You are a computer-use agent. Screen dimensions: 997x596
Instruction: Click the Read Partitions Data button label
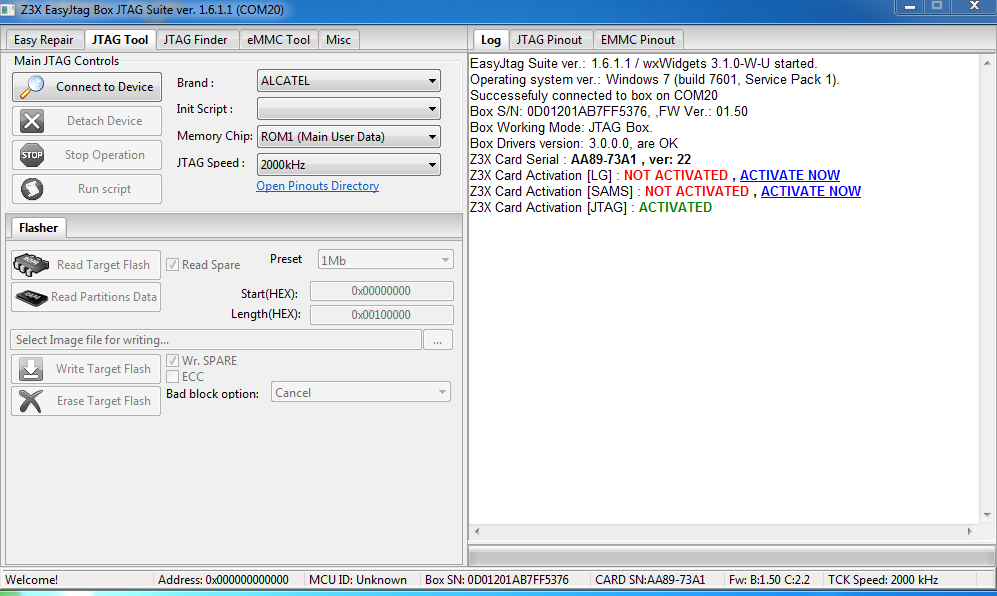104,297
